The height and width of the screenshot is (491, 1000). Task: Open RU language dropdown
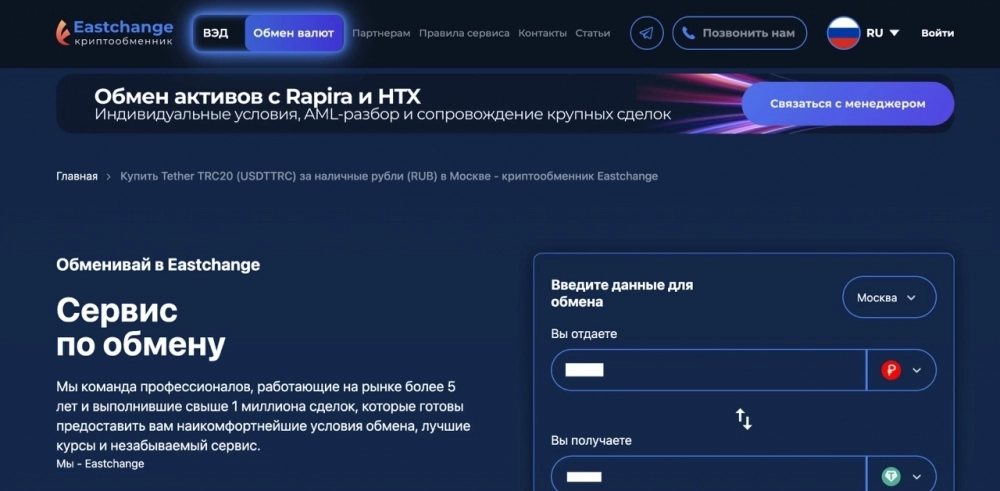883,33
